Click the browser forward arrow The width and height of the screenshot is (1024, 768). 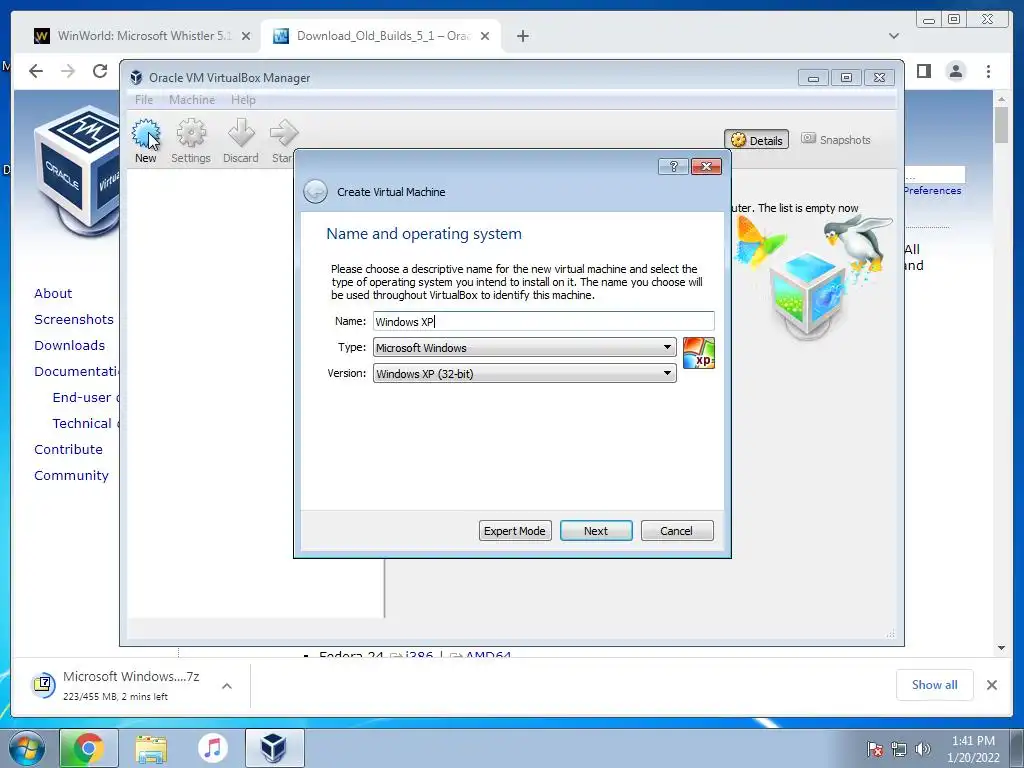(68, 71)
